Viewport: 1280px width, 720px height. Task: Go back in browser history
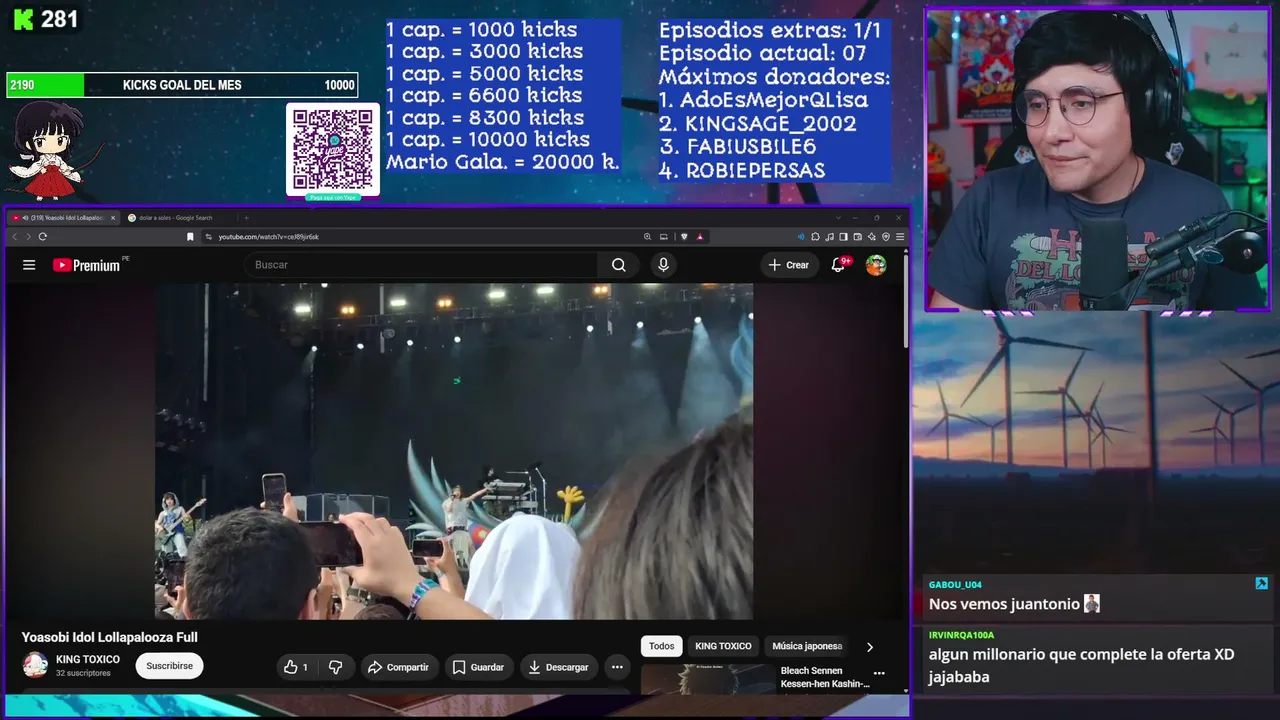coord(14,237)
